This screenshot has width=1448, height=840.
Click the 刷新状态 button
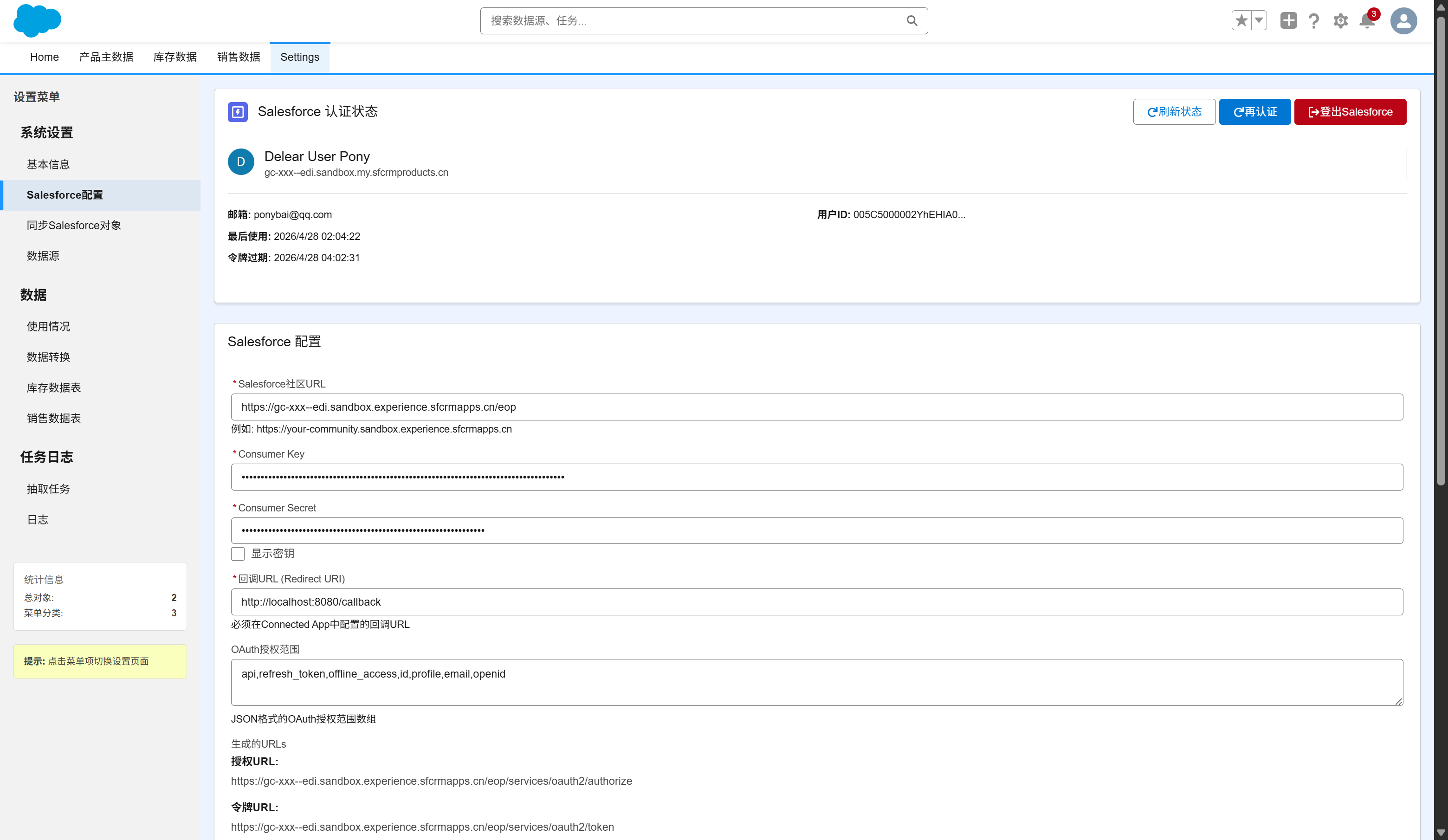pyautogui.click(x=1174, y=112)
